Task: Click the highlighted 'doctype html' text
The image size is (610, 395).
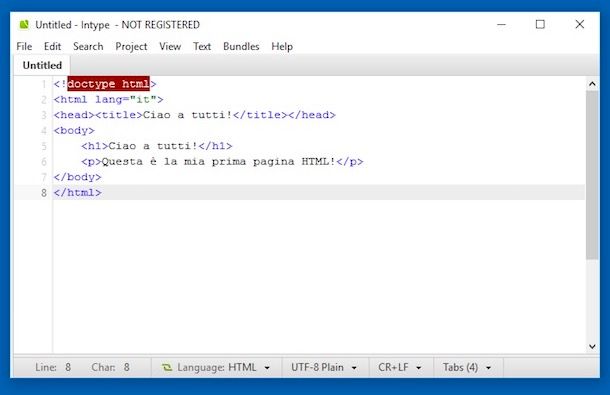Action: (x=109, y=84)
